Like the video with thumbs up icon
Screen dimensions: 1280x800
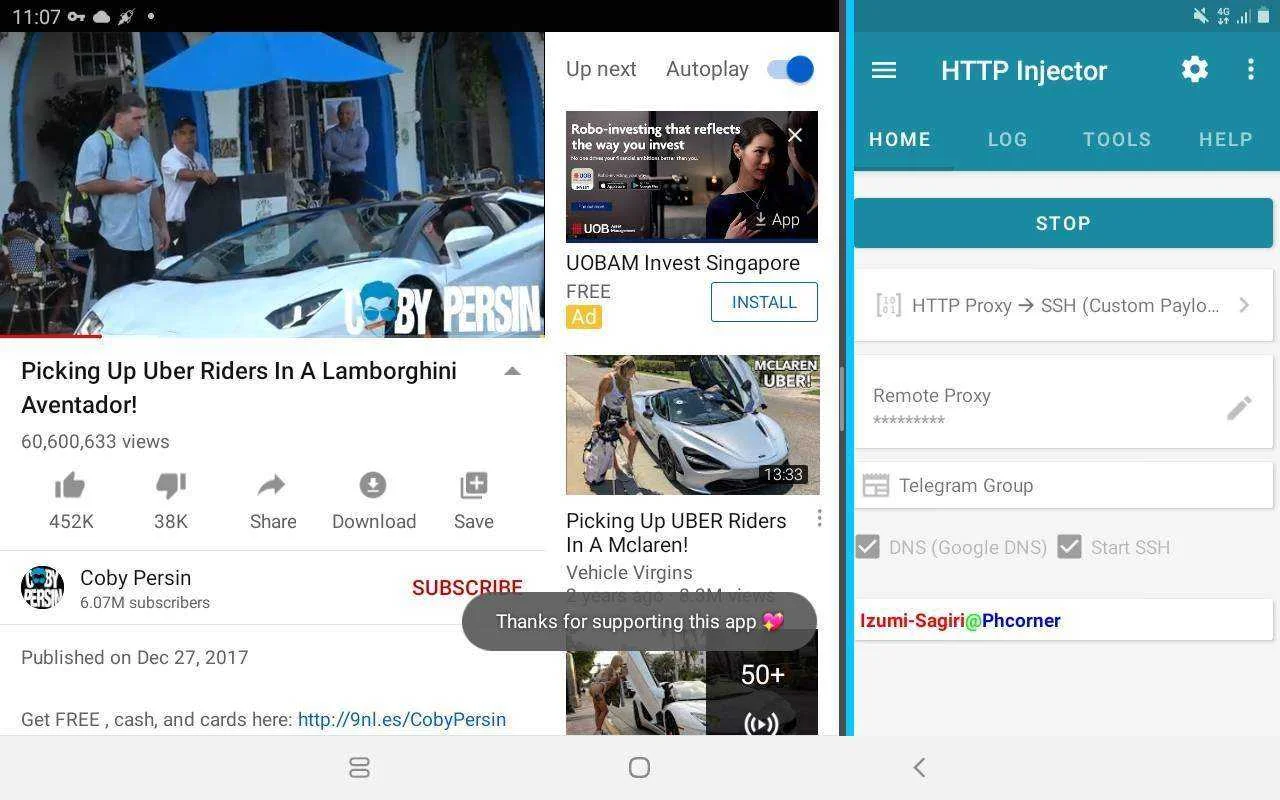point(70,486)
